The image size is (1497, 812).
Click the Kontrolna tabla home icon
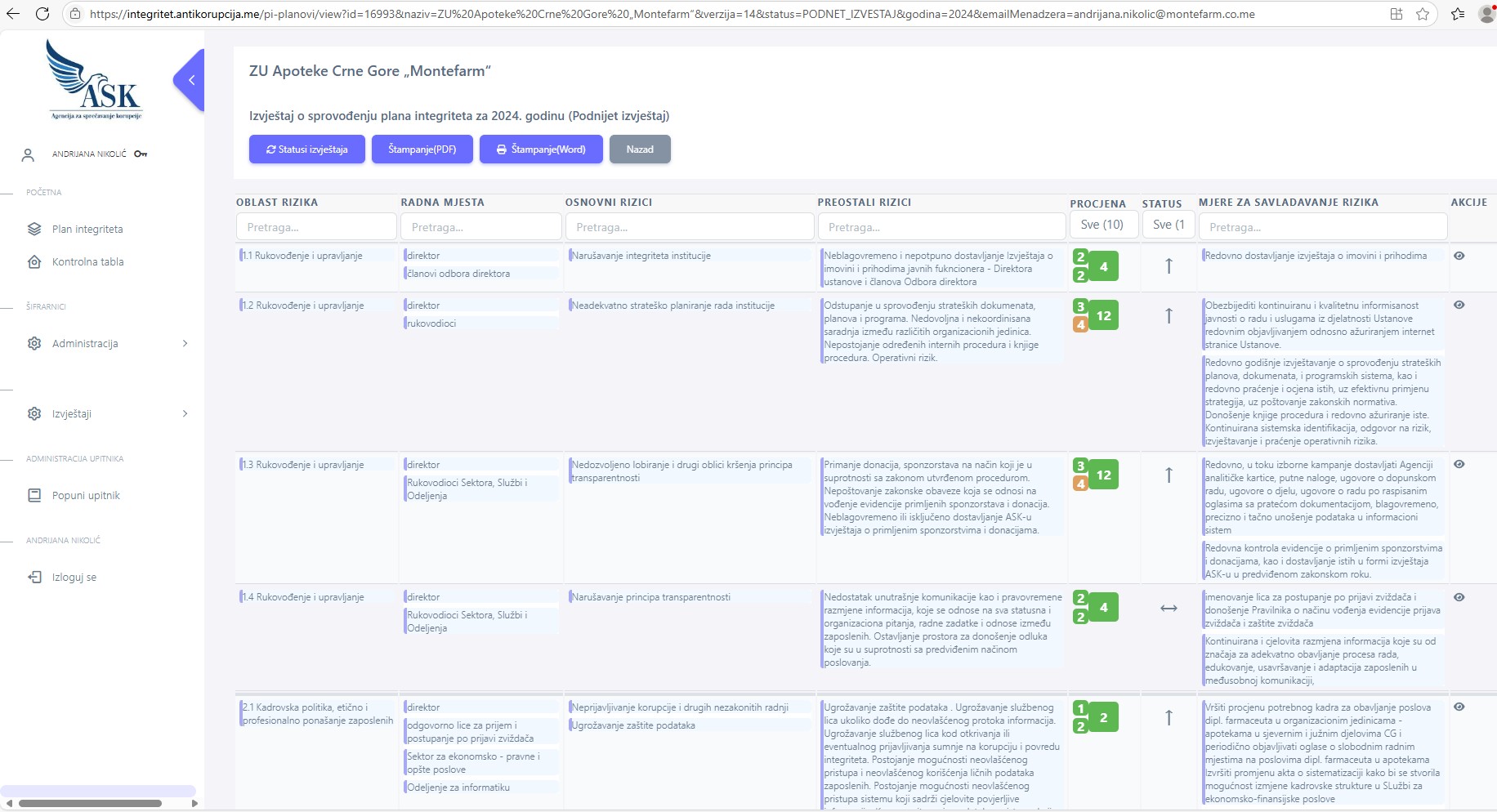coord(34,261)
